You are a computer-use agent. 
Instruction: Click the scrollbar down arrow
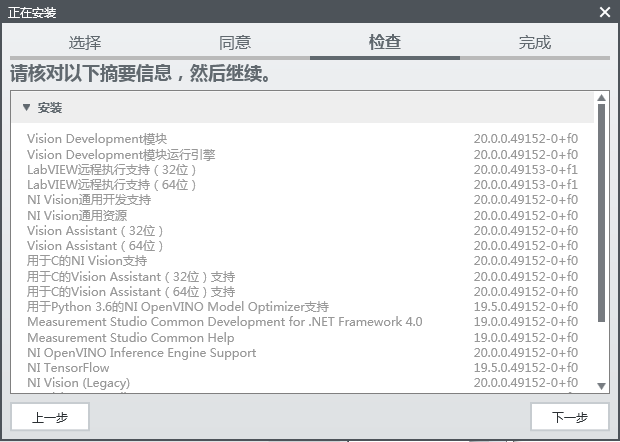(x=601, y=386)
